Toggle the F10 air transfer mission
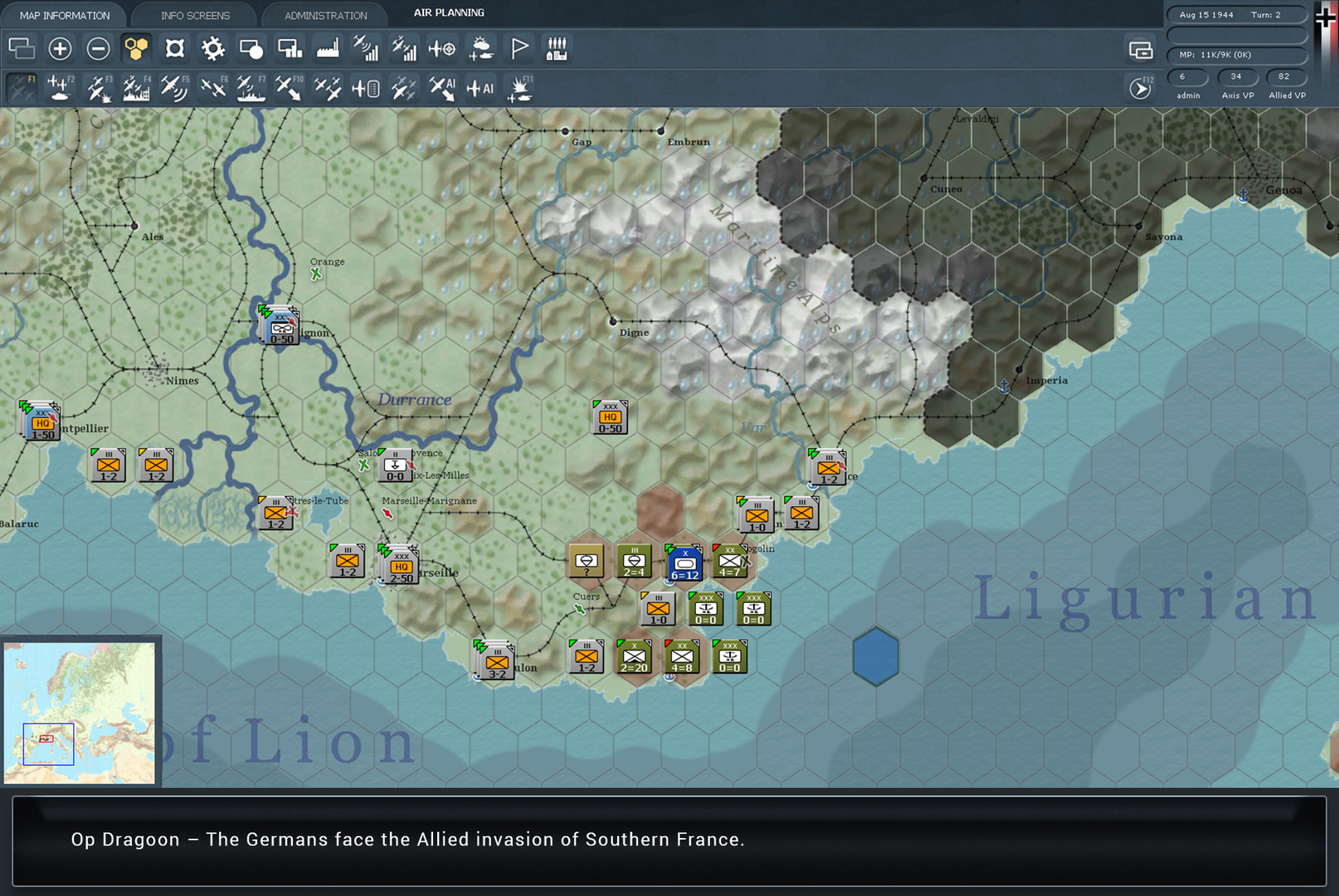1339x896 pixels. (x=290, y=87)
